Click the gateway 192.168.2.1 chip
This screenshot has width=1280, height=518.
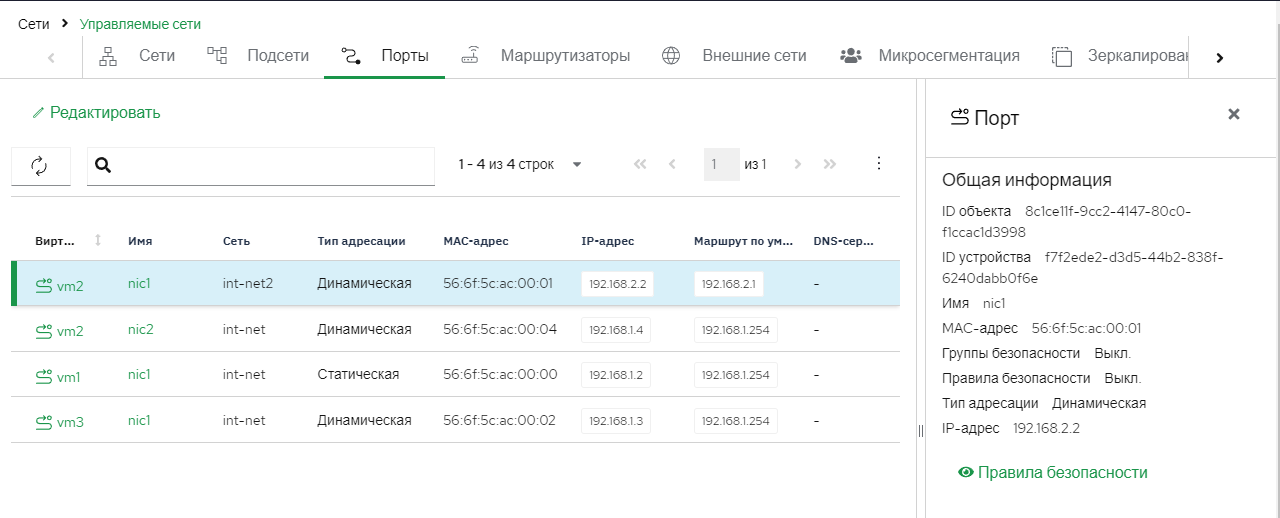pyautogui.click(x=729, y=284)
